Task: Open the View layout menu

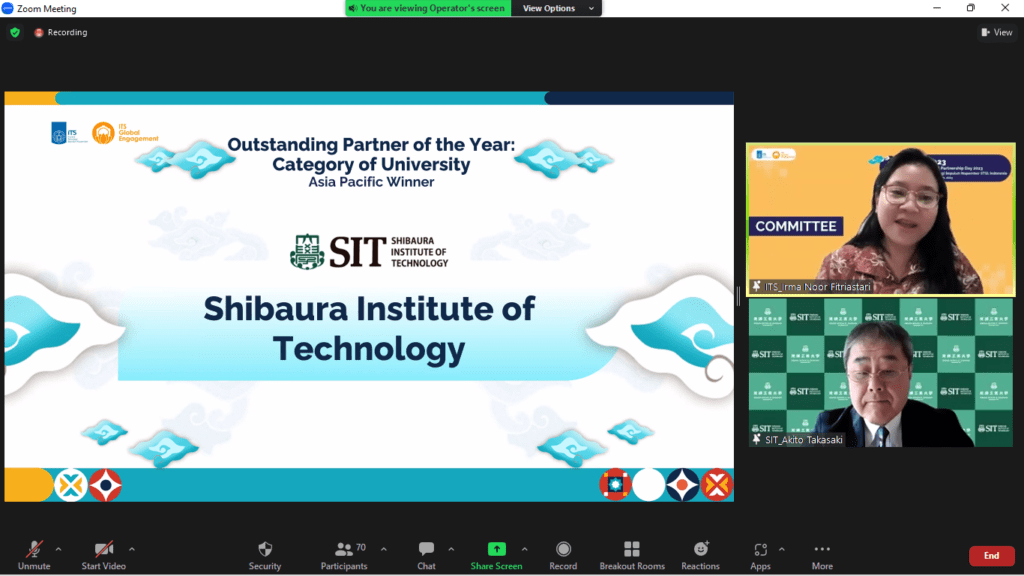Action: (x=996, y=32)
